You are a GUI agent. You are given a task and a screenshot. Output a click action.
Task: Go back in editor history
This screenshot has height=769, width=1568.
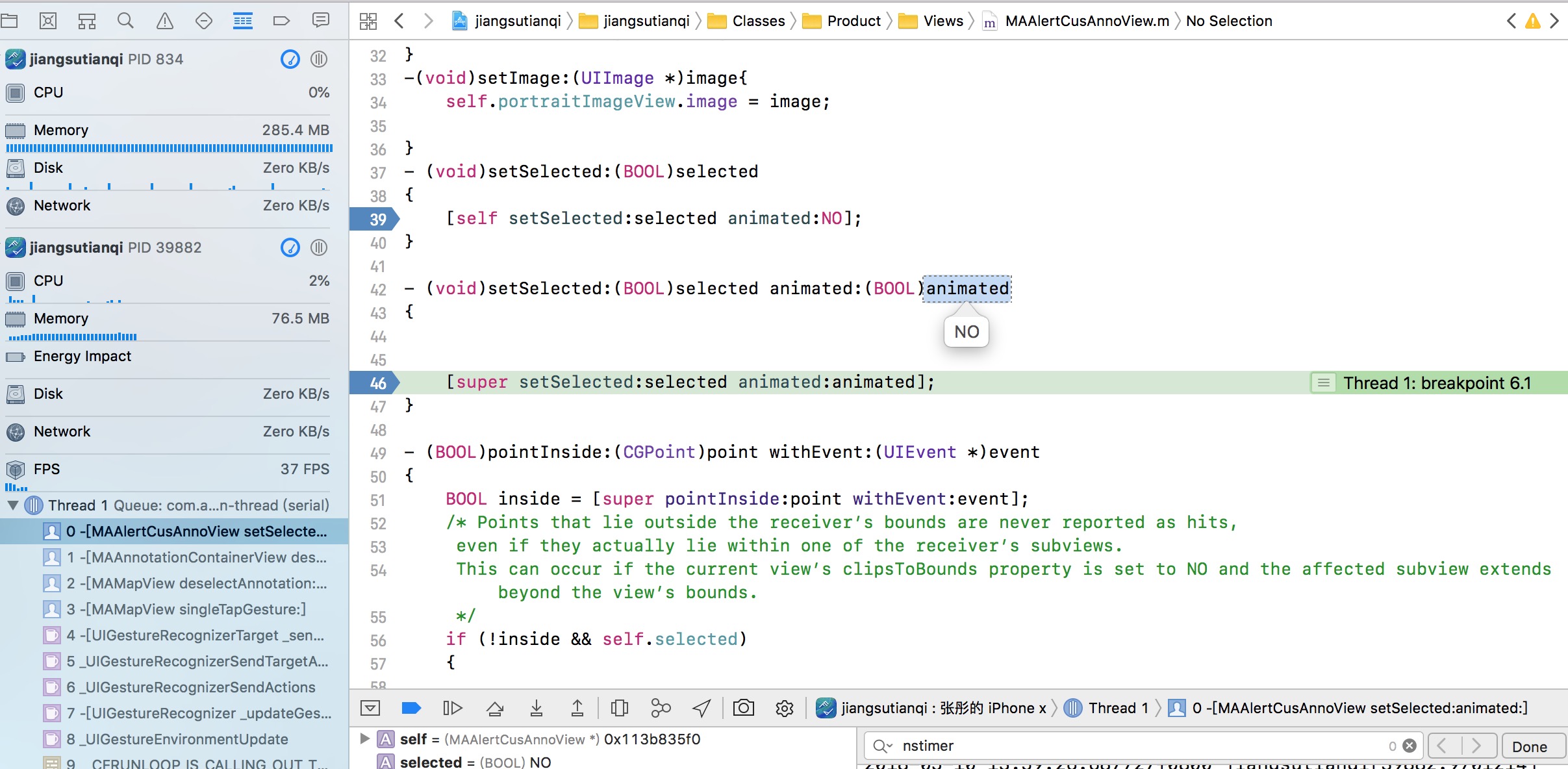click(x=399, y=21)
